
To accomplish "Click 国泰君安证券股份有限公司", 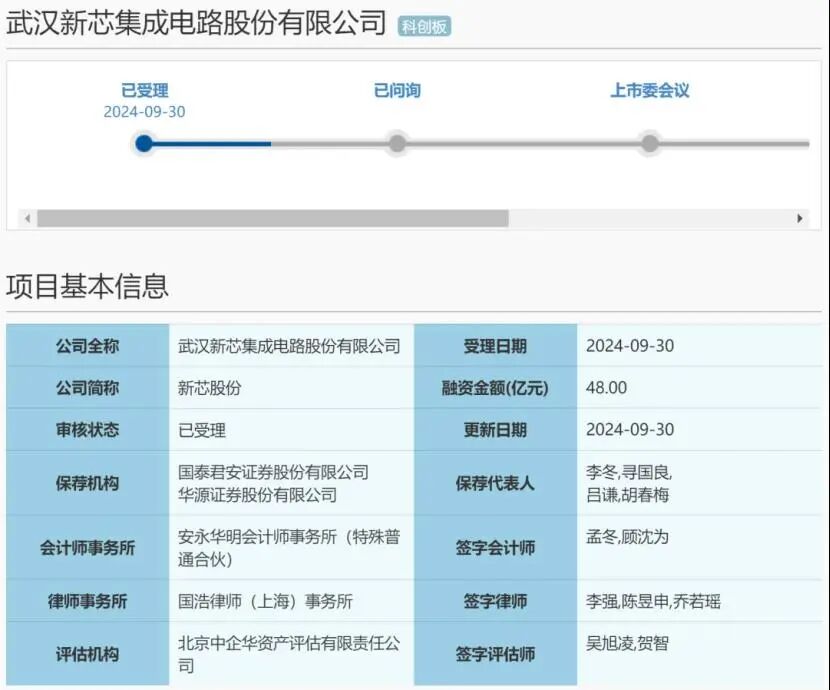I will pos(273,472).
